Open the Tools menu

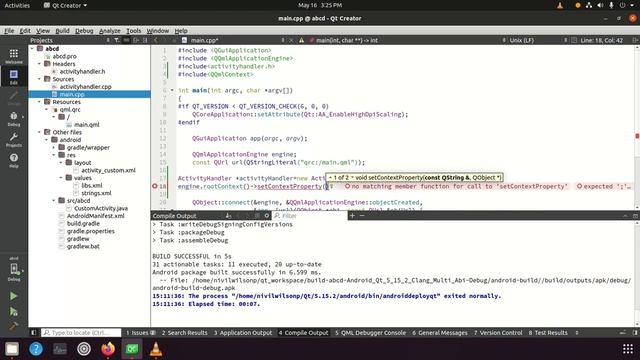[133, 31]
